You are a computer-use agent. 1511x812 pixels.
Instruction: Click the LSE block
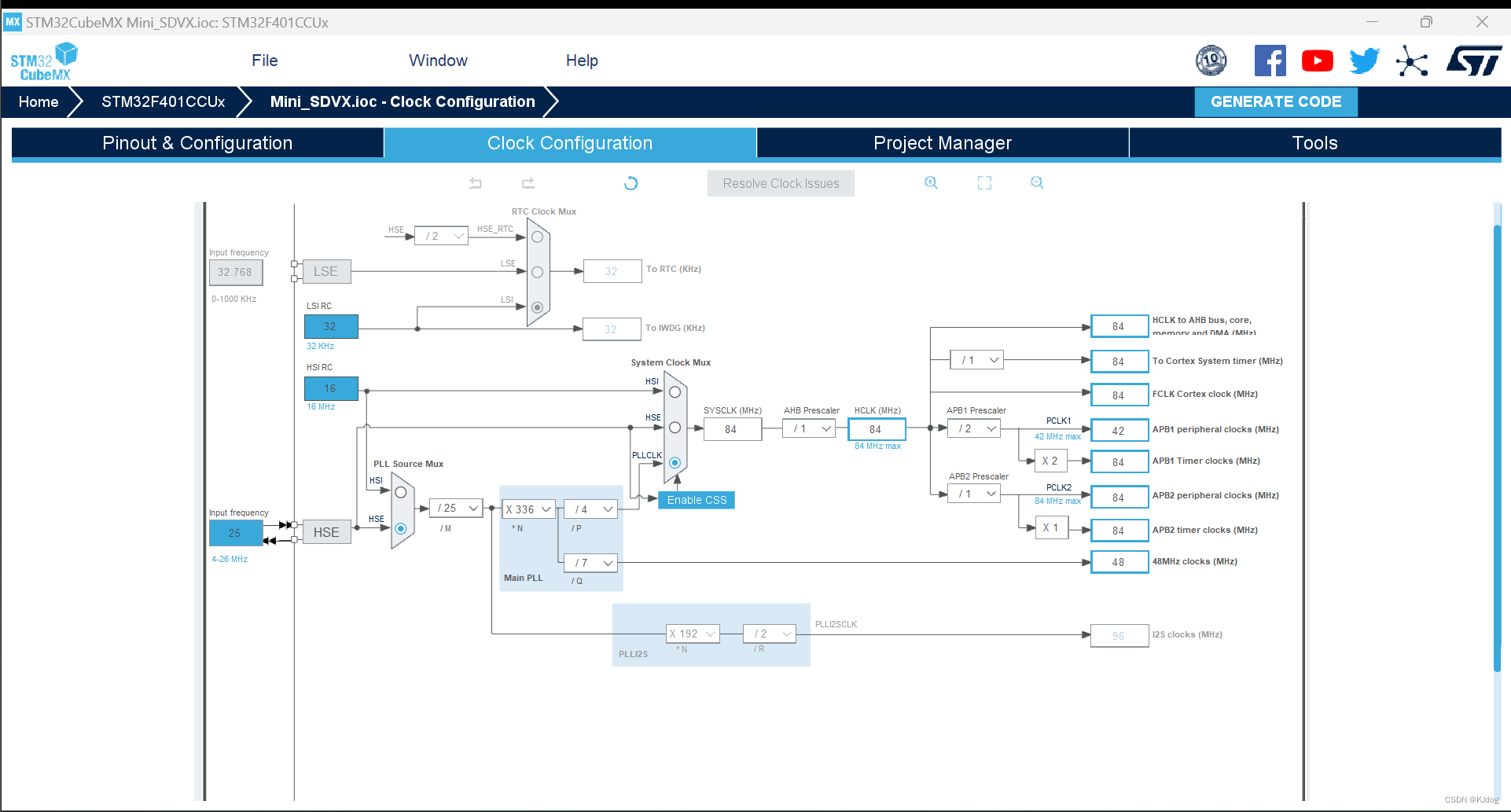click(x=326, y=271)
